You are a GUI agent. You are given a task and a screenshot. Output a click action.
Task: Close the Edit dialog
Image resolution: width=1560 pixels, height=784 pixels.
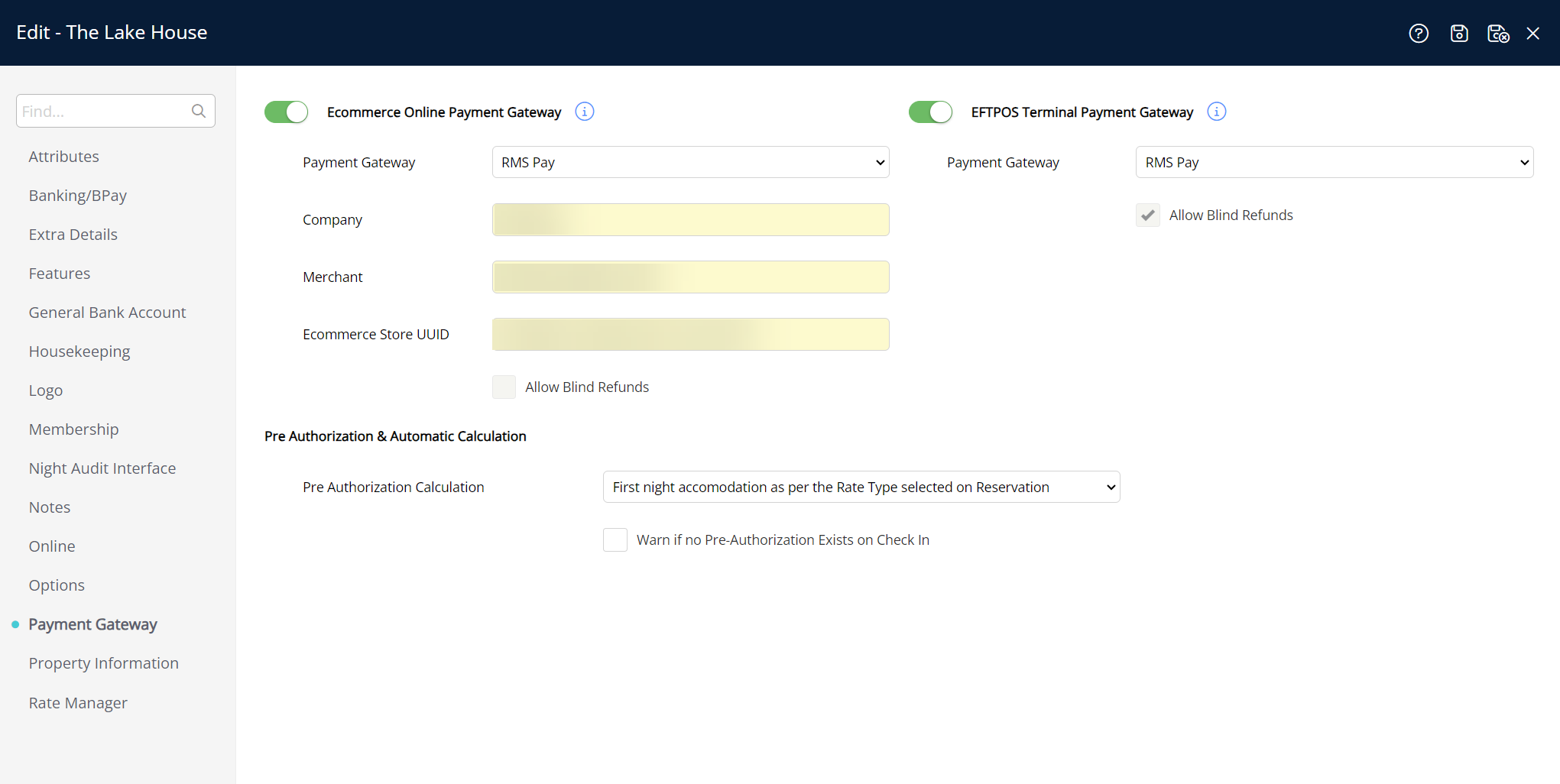[1533, 34]
